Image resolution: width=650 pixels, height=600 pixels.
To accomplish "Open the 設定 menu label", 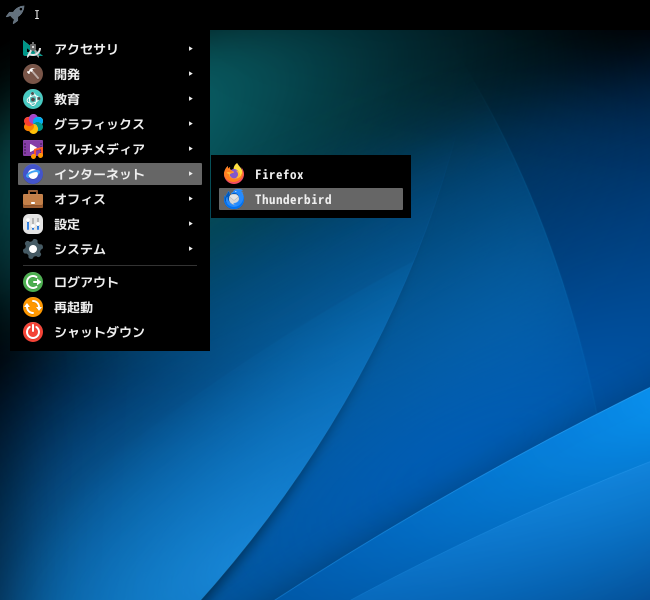I will click(x=67, y=224).
